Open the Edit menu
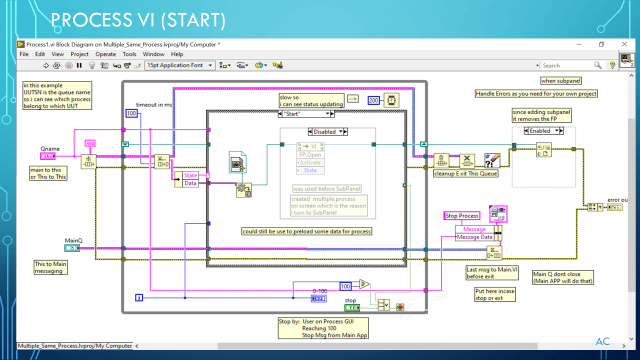Image resolution: width=640 pixels, height=360 pixels. point(40,54)
